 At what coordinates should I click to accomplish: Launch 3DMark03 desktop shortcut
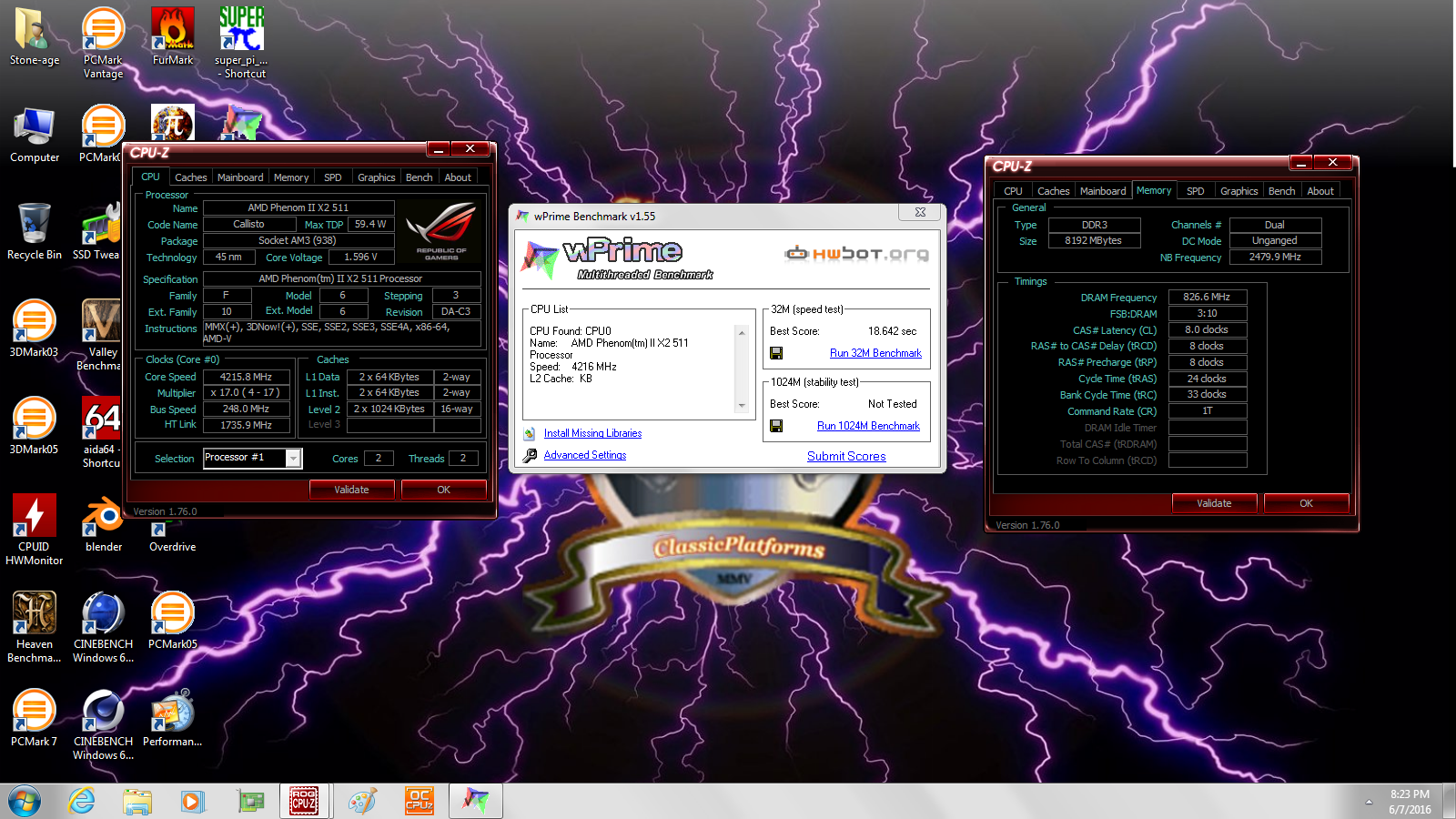pos(34,329)
